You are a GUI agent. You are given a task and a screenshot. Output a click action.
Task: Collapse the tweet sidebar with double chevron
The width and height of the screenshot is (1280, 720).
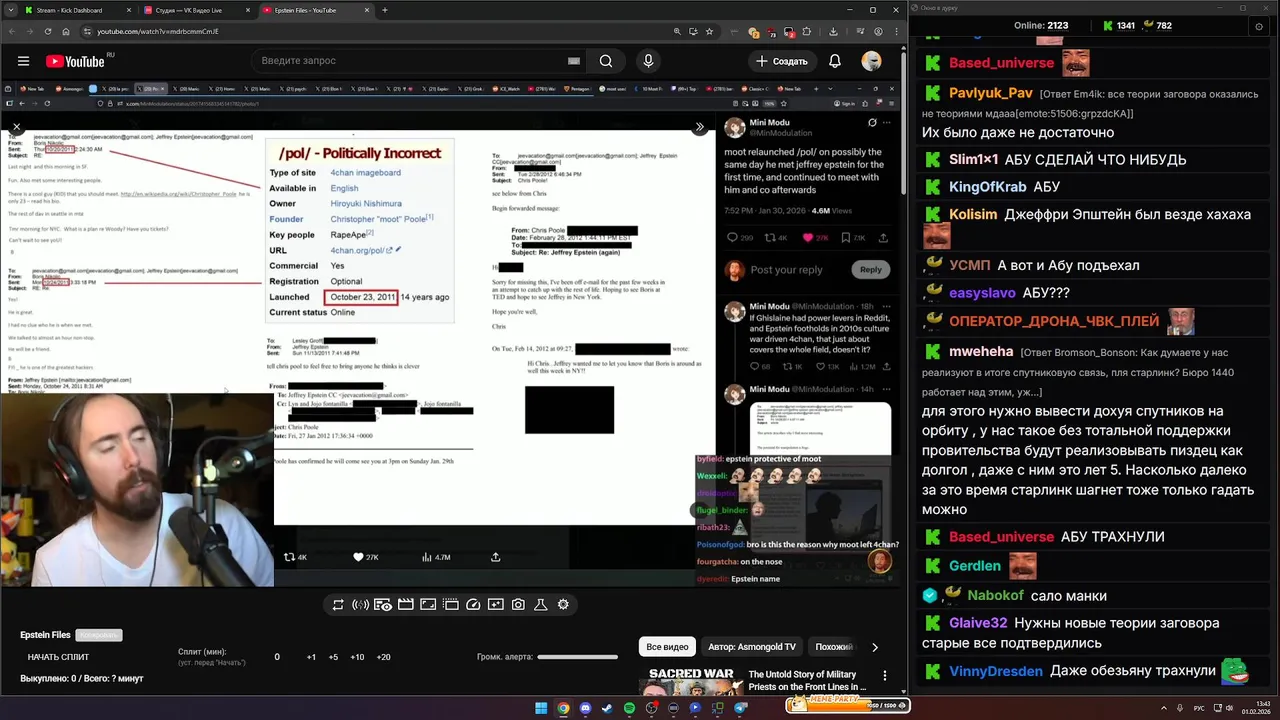pyautogui.click(x=699, y=127)
